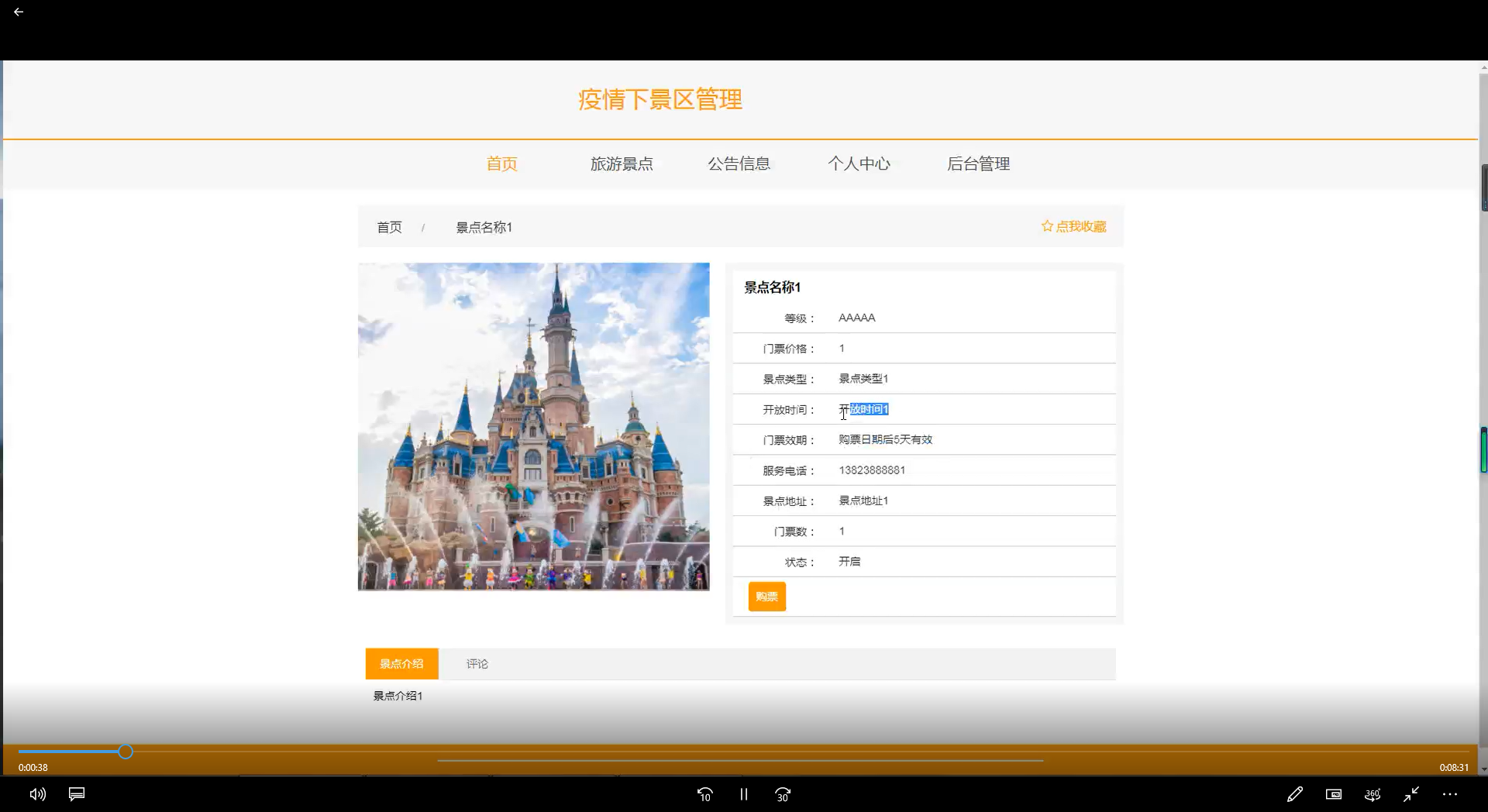Click the total duration 0:08:31

pyautogui.click(x=1454, y=768)
